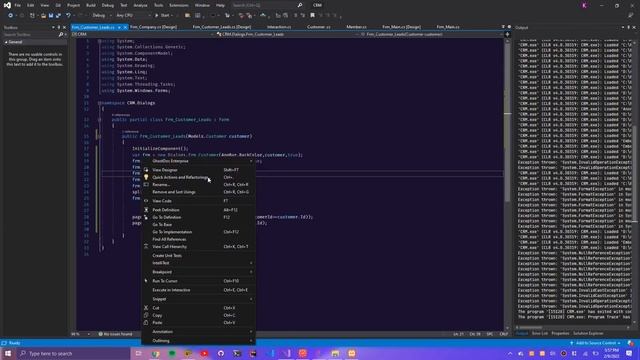This screenshot has width=640, height=360.
Task: Open the Extensions menu
Action: click(179, 5)
